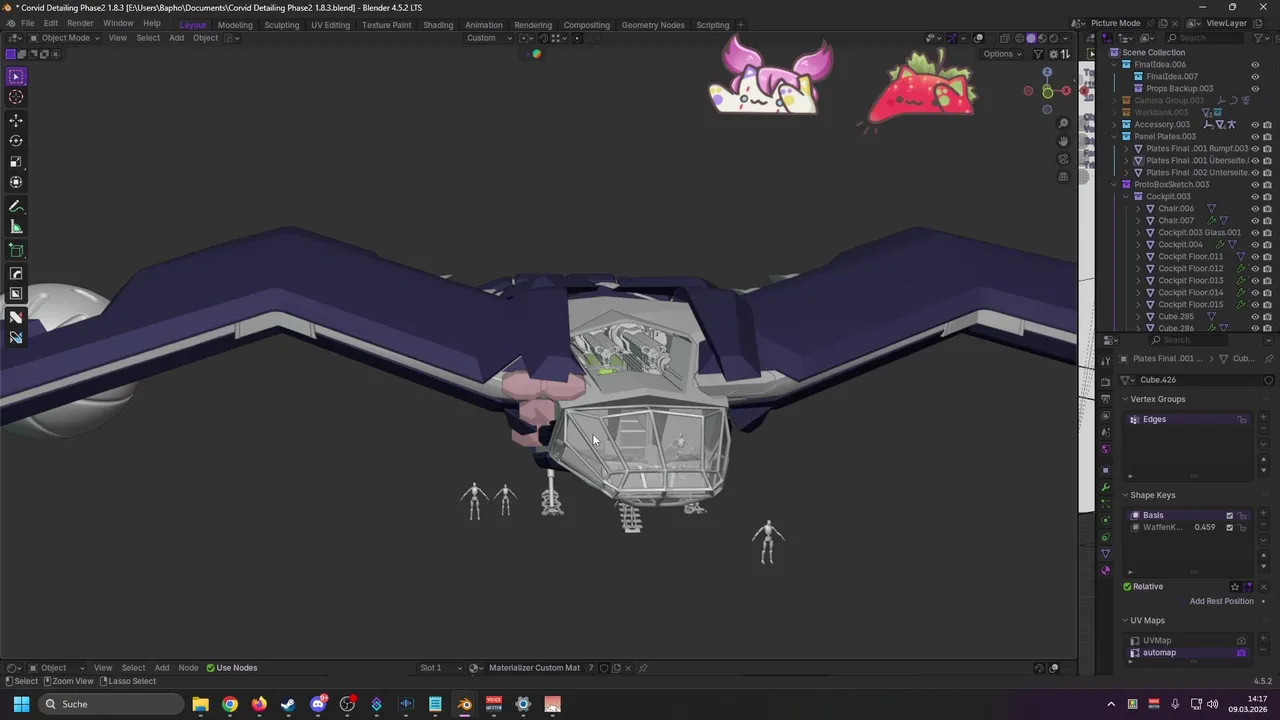The width and height of the screenshot is (1280, 720).
Task: Open the viewport Add menu
Action: point(176,38)
